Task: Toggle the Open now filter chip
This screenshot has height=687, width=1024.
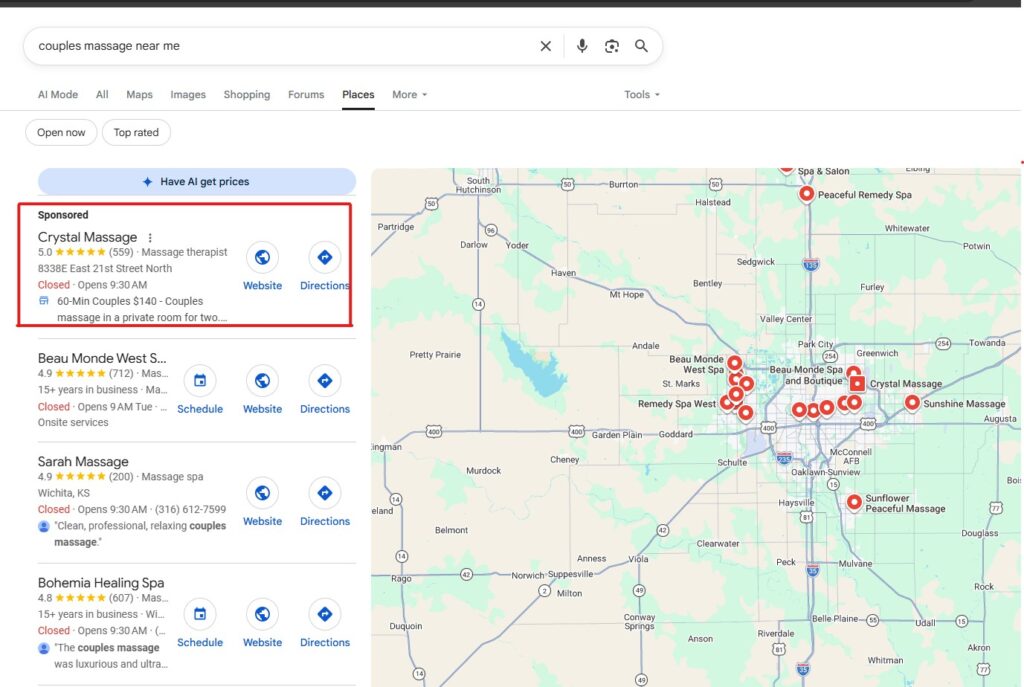Action: pos(61,133)
